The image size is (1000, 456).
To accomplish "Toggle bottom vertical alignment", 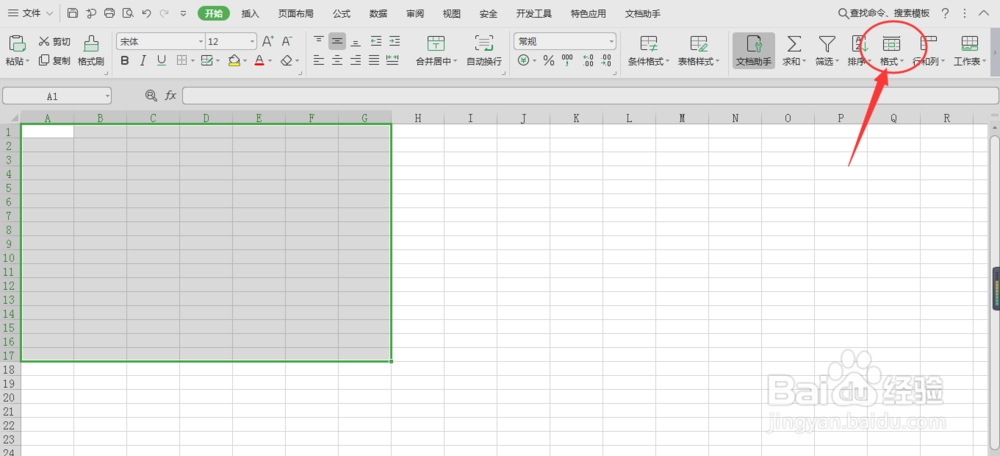I will (356, 41).
